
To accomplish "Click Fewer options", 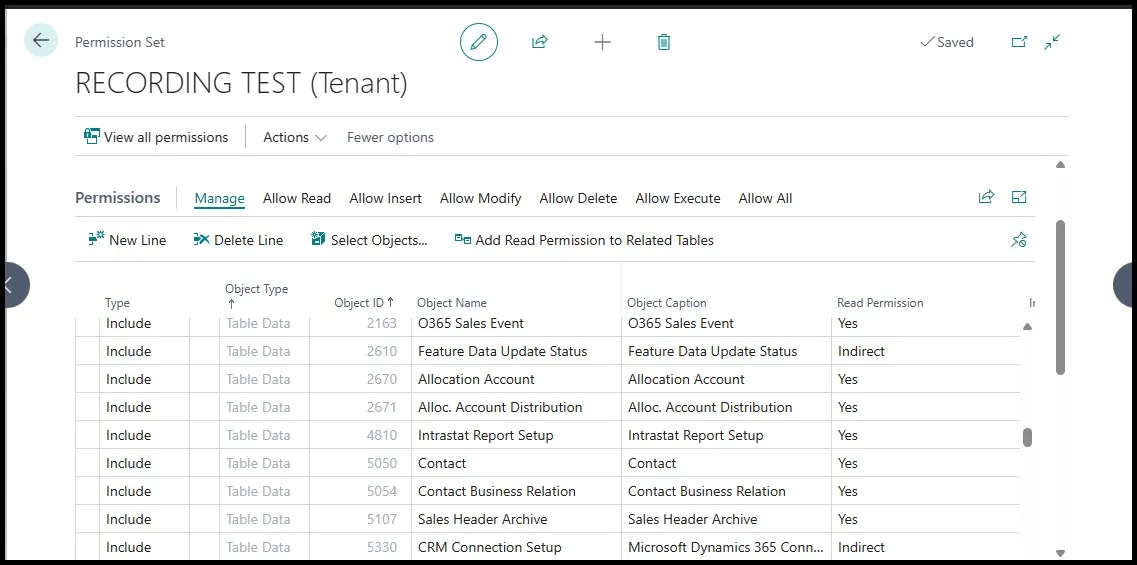I will [390, 137].
